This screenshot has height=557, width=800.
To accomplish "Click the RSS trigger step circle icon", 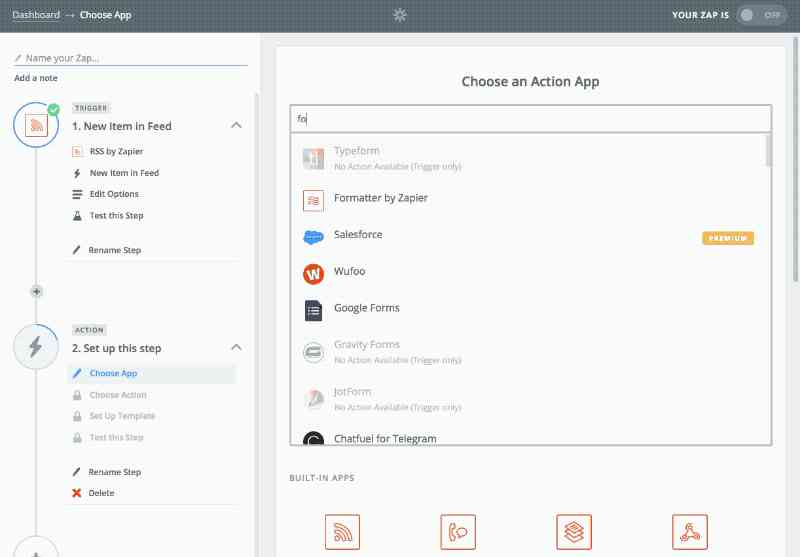I will pyautogui.click(x=36, y=125).
